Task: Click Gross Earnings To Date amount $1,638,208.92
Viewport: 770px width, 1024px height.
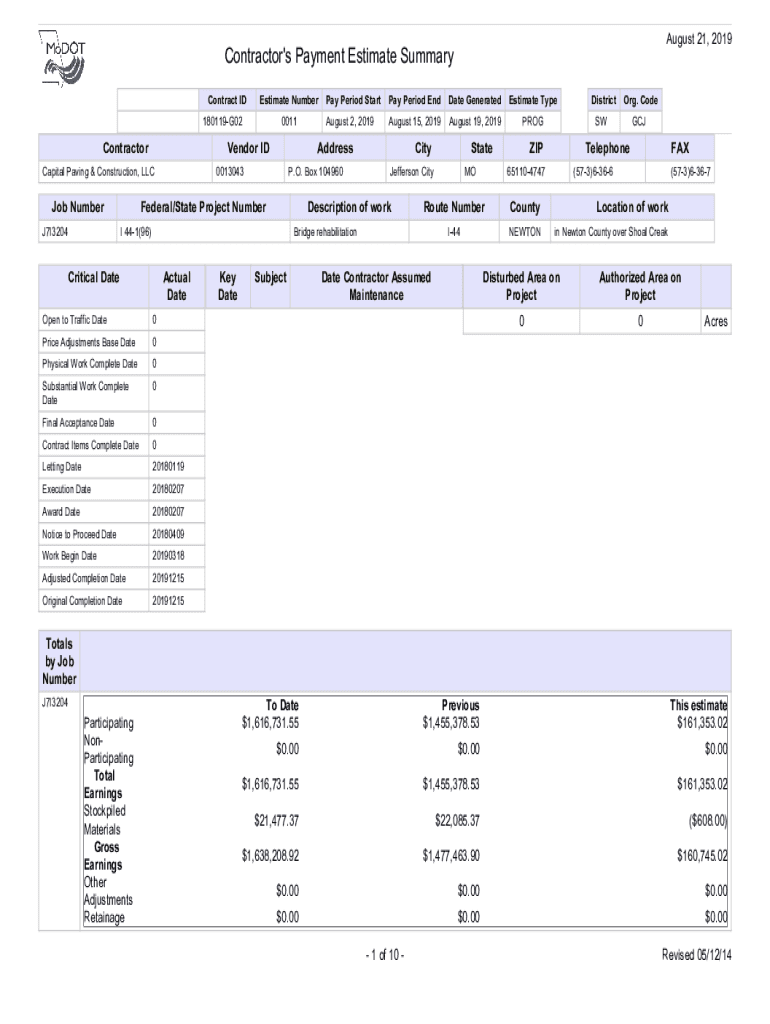Action: click(270, 856)
